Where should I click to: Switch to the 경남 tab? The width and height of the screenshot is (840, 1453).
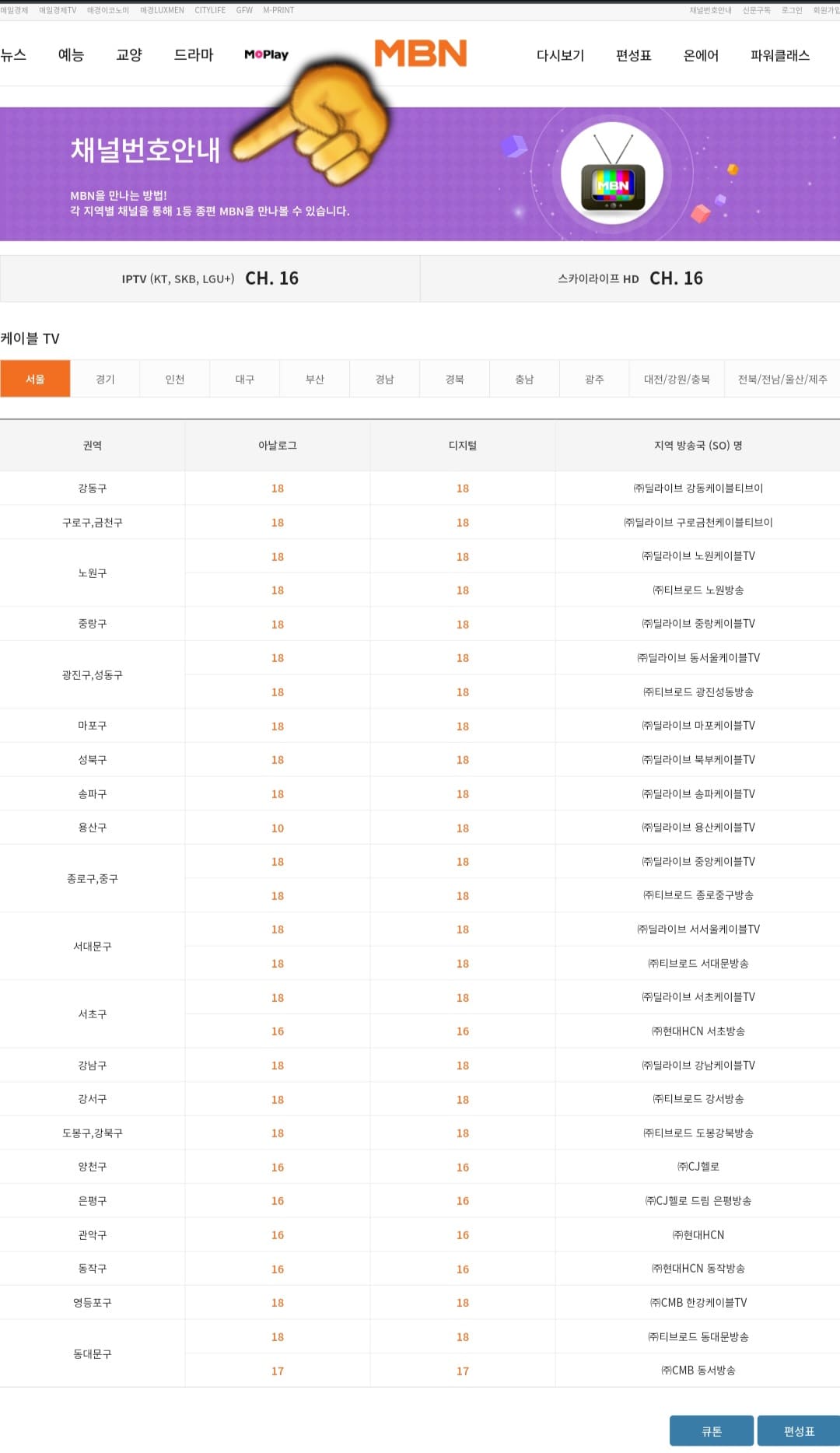[385, 379]
